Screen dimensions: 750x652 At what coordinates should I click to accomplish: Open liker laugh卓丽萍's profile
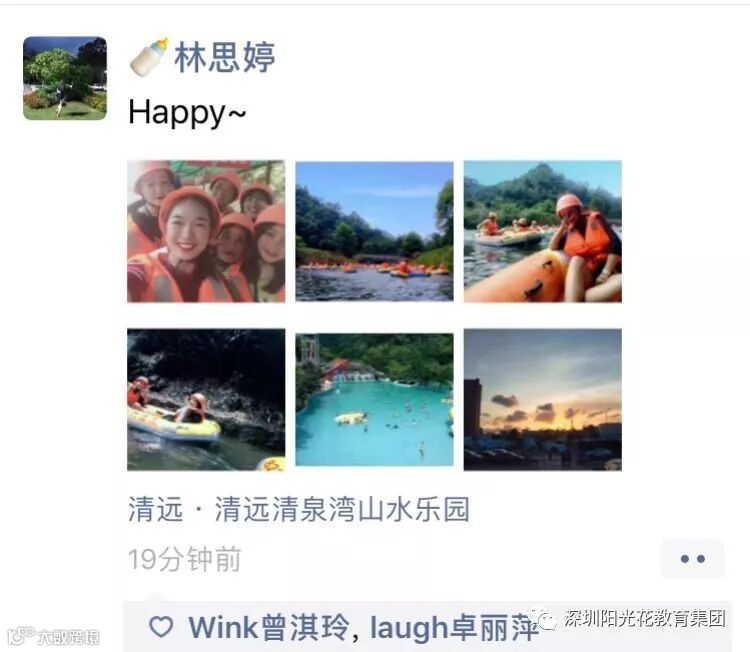(x=454, y=628)
